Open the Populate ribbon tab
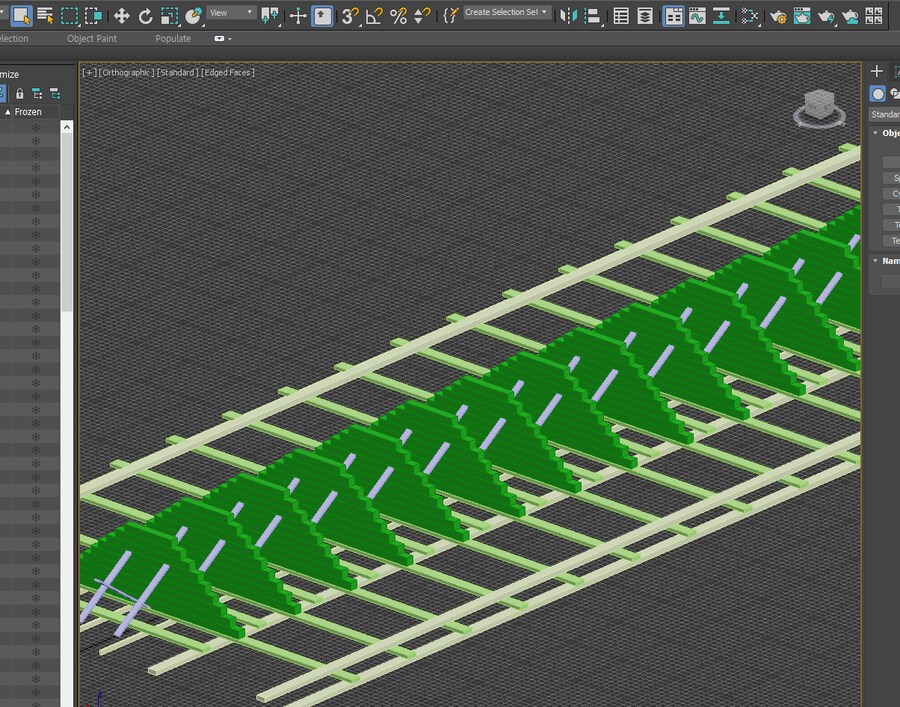Viewport: 900px width, 707px height. [173, 39]
